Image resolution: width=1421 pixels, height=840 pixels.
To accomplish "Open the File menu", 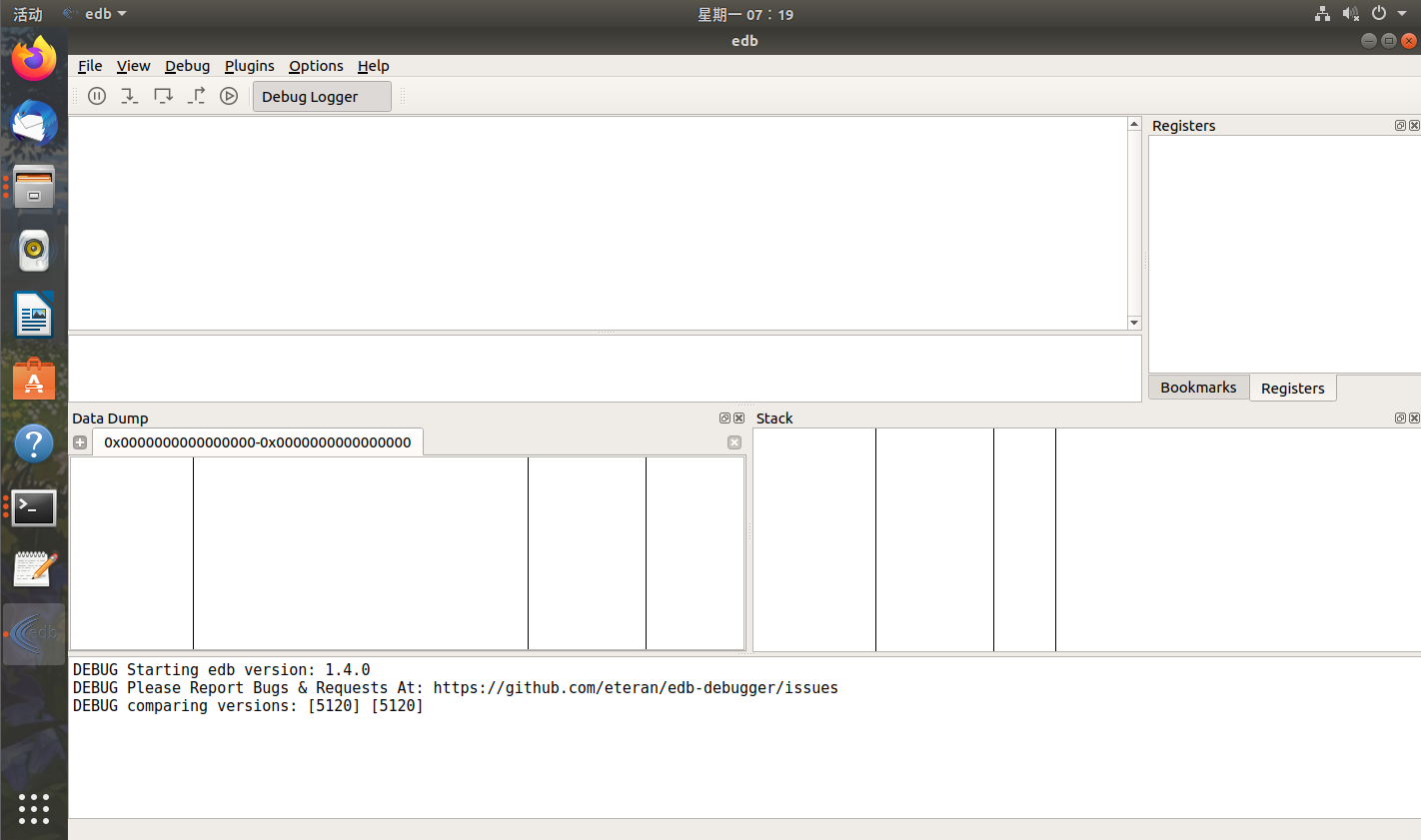I will coord(90,66).
